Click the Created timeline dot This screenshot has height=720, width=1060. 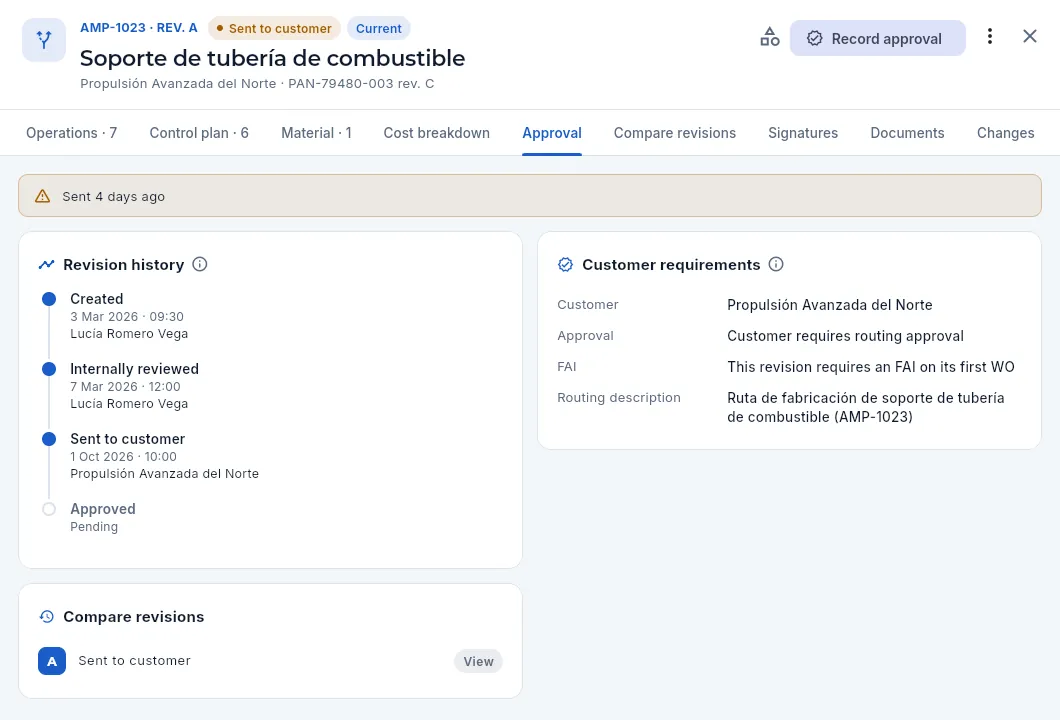[x=49, y=299]
